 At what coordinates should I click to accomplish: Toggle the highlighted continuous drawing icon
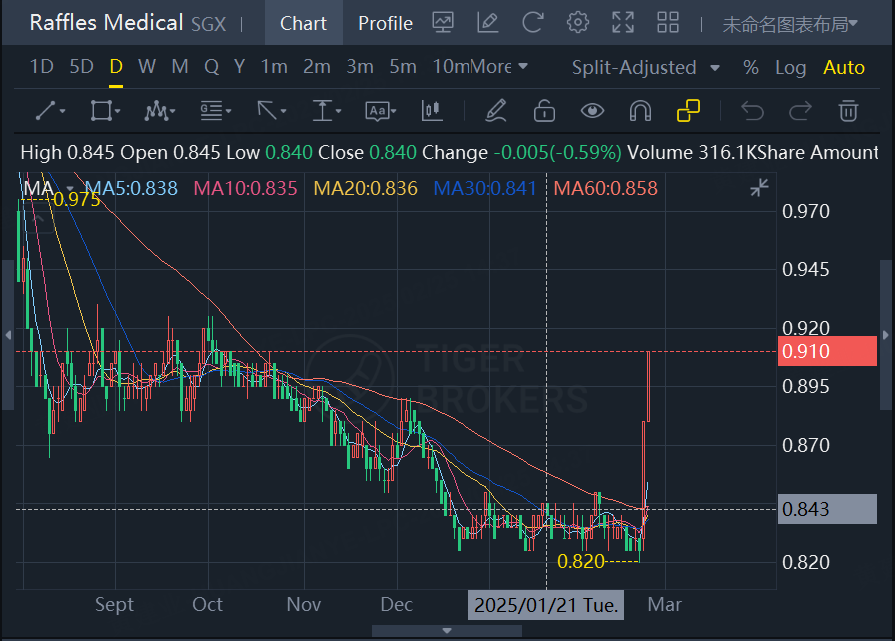point(688,111)
